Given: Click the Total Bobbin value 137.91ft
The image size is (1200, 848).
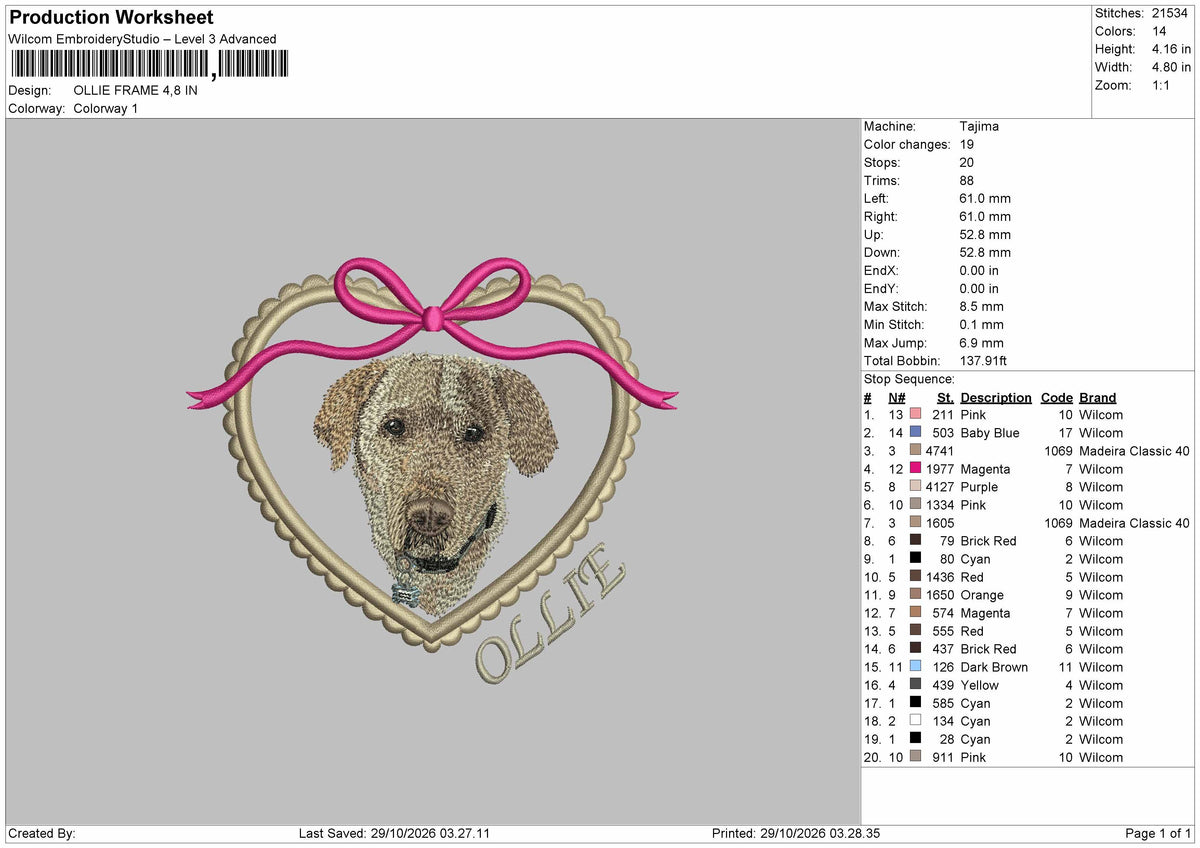Looking at the screenshot, I should coord(985,361).
